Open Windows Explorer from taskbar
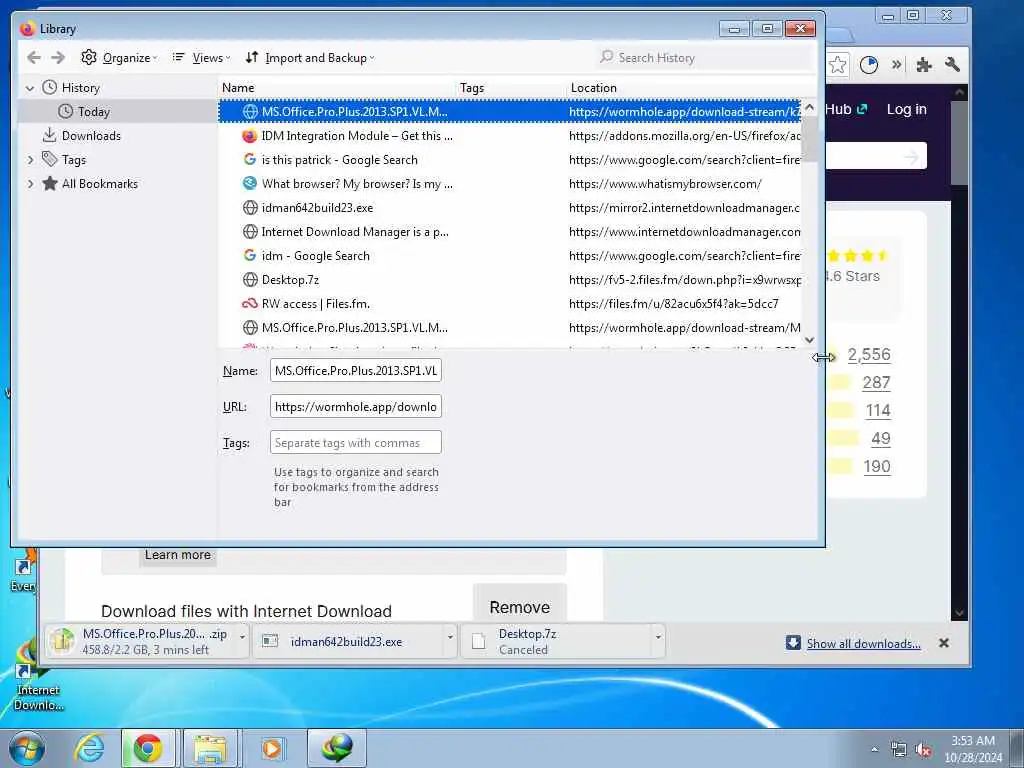Viewport: 1024px width, 768px height. pos(209,748)
